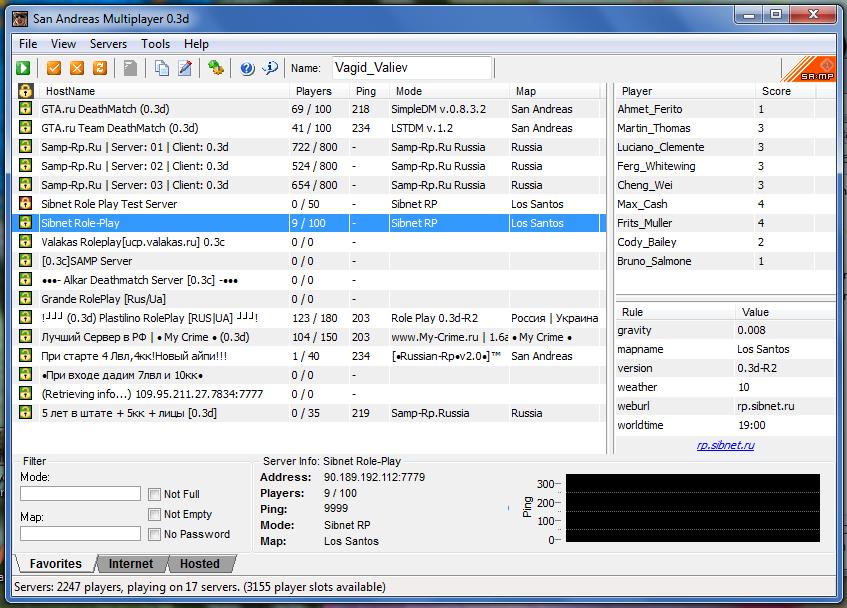This screenshot has width=847, height=608.
Task: Select the 'Лучший Сервер в РФ' server row
Action: (x=309, y=336)
